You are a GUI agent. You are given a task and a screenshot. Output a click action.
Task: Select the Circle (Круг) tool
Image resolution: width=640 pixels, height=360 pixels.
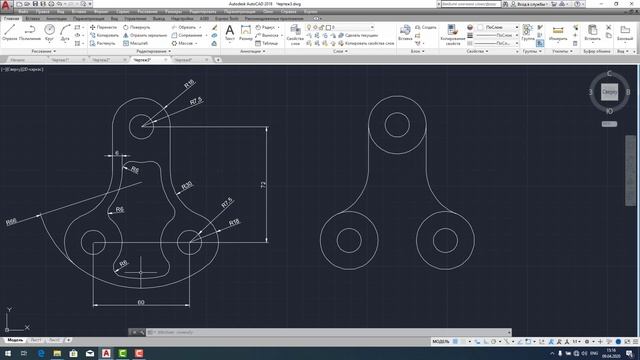49,32
